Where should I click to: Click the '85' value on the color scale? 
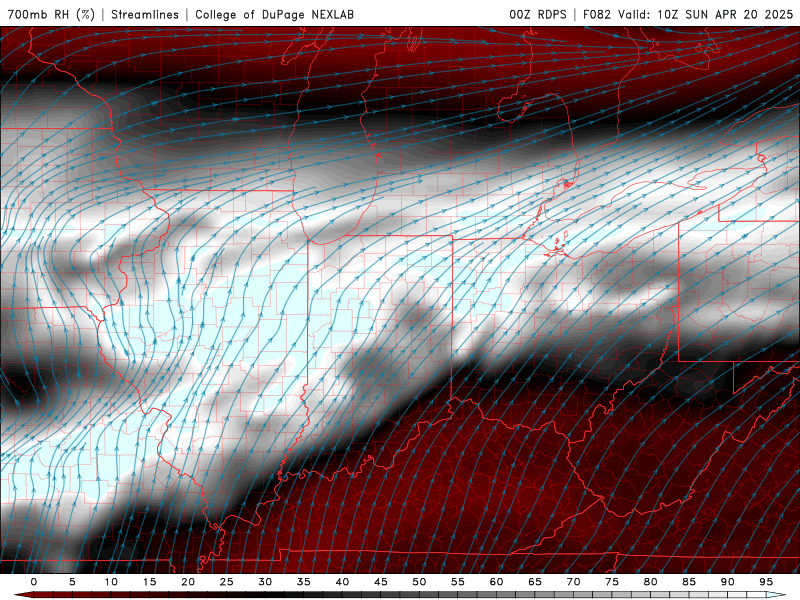coord(689,582)
